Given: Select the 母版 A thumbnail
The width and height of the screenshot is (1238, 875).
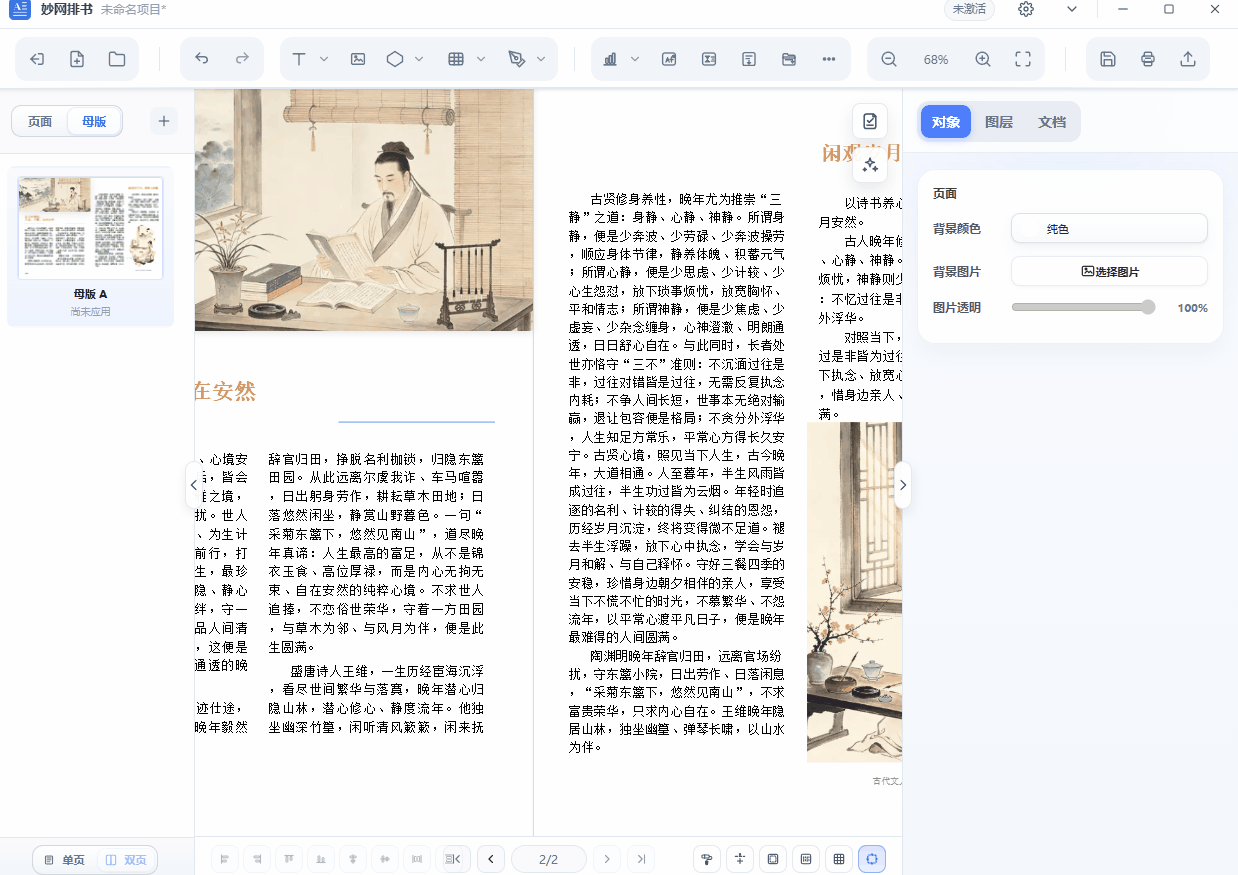Looking at the screenshot, I should [90, 228].
